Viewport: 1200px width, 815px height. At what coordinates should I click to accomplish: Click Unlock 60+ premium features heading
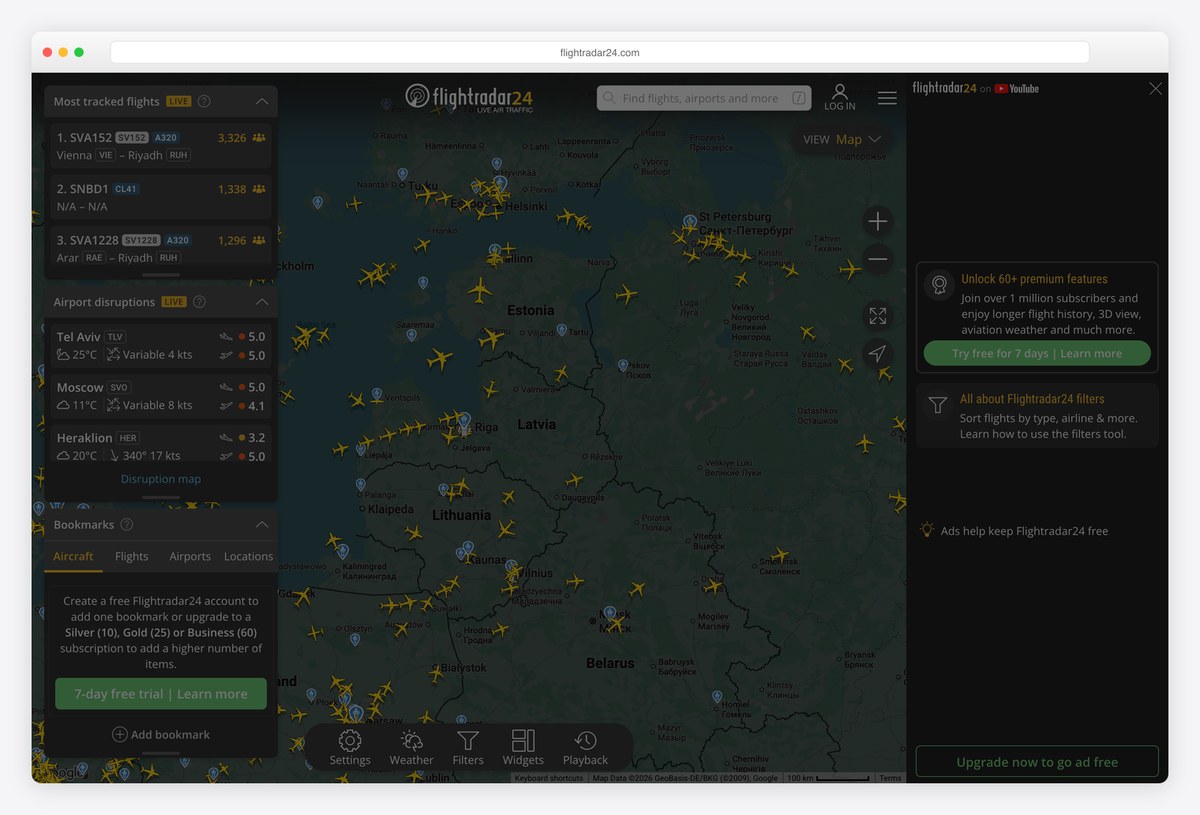click(x=1034, y=279)
